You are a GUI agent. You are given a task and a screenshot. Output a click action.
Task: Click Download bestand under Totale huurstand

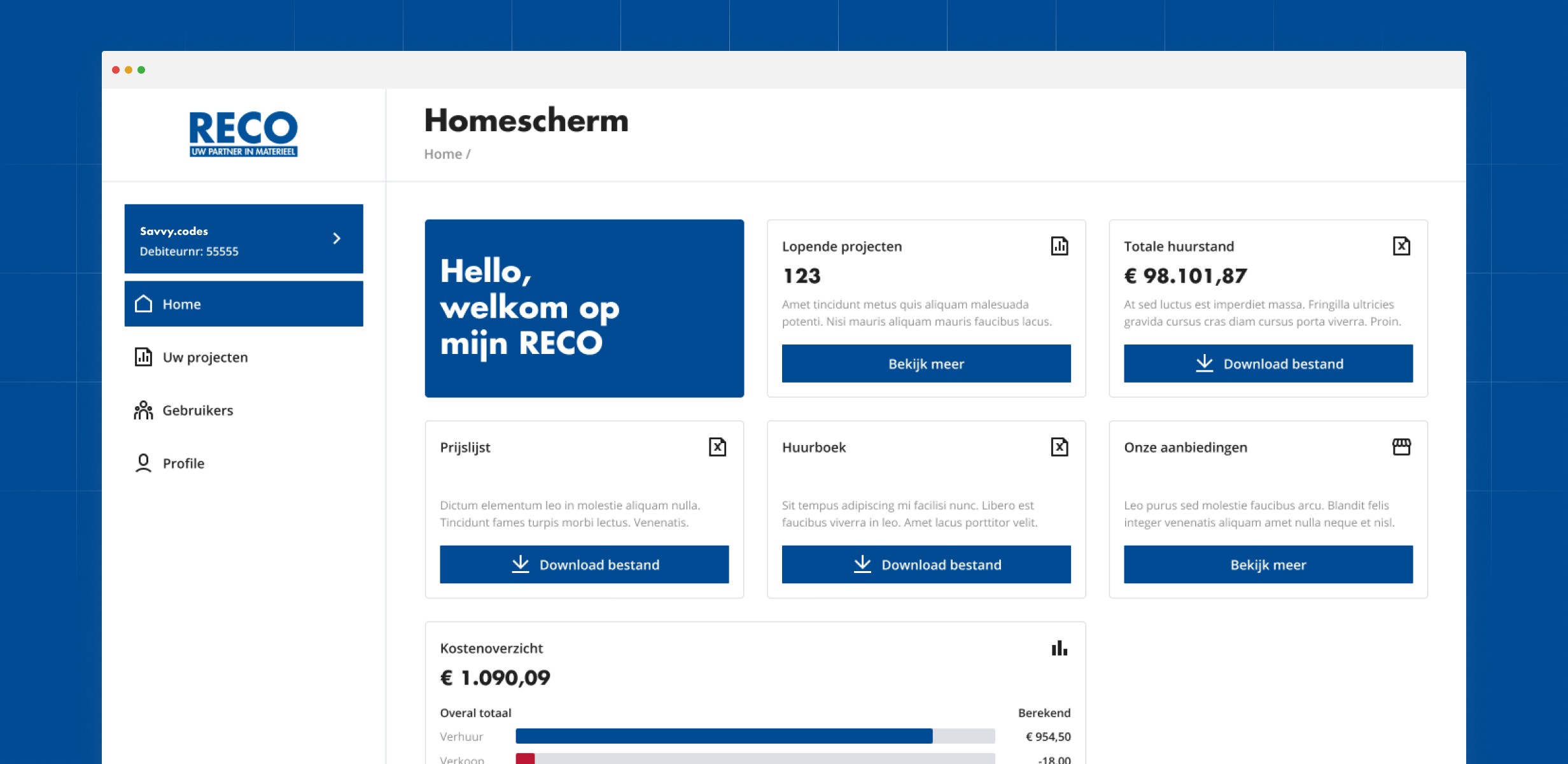1268,364
